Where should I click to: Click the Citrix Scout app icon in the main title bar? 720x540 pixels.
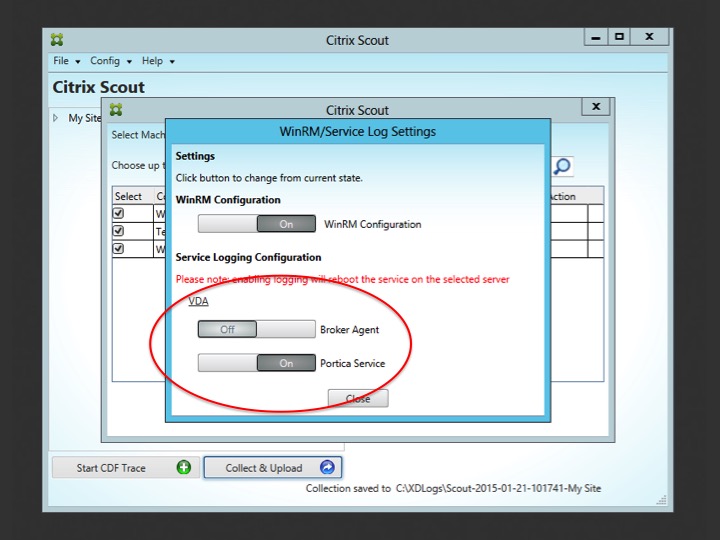click(x=57, y=40)
